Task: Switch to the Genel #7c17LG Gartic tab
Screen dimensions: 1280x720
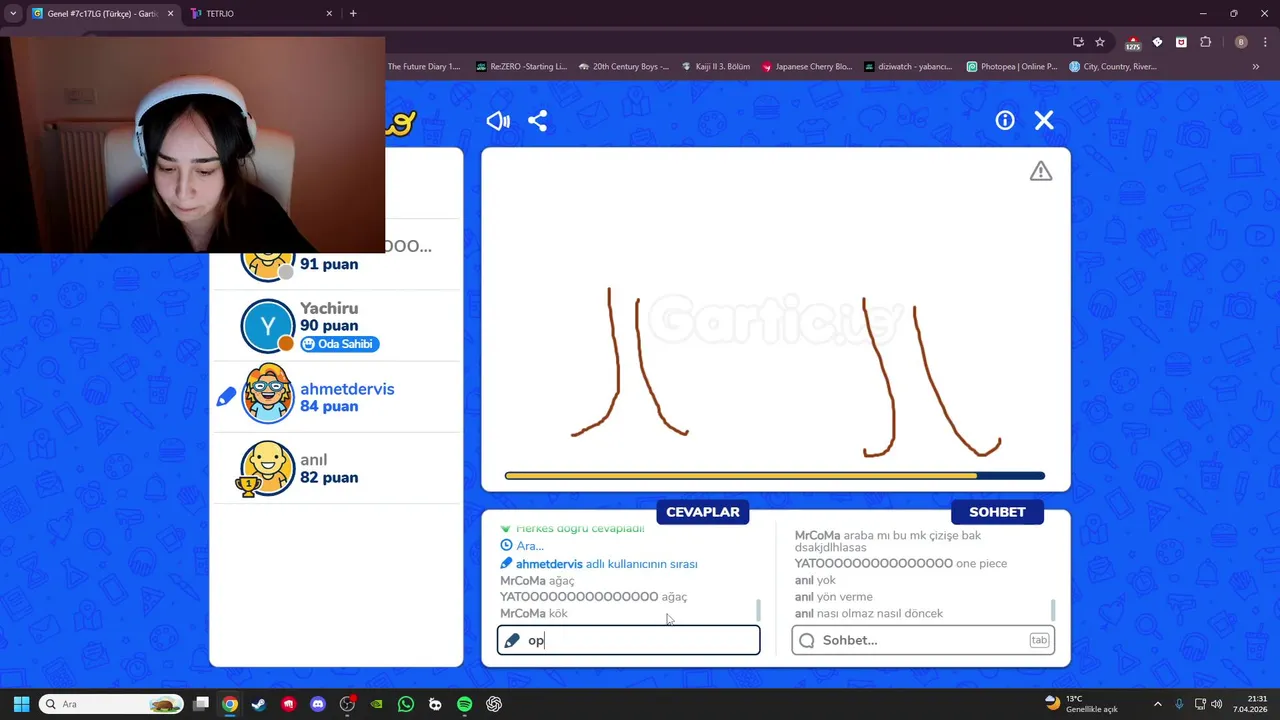Action: [102, 14]
